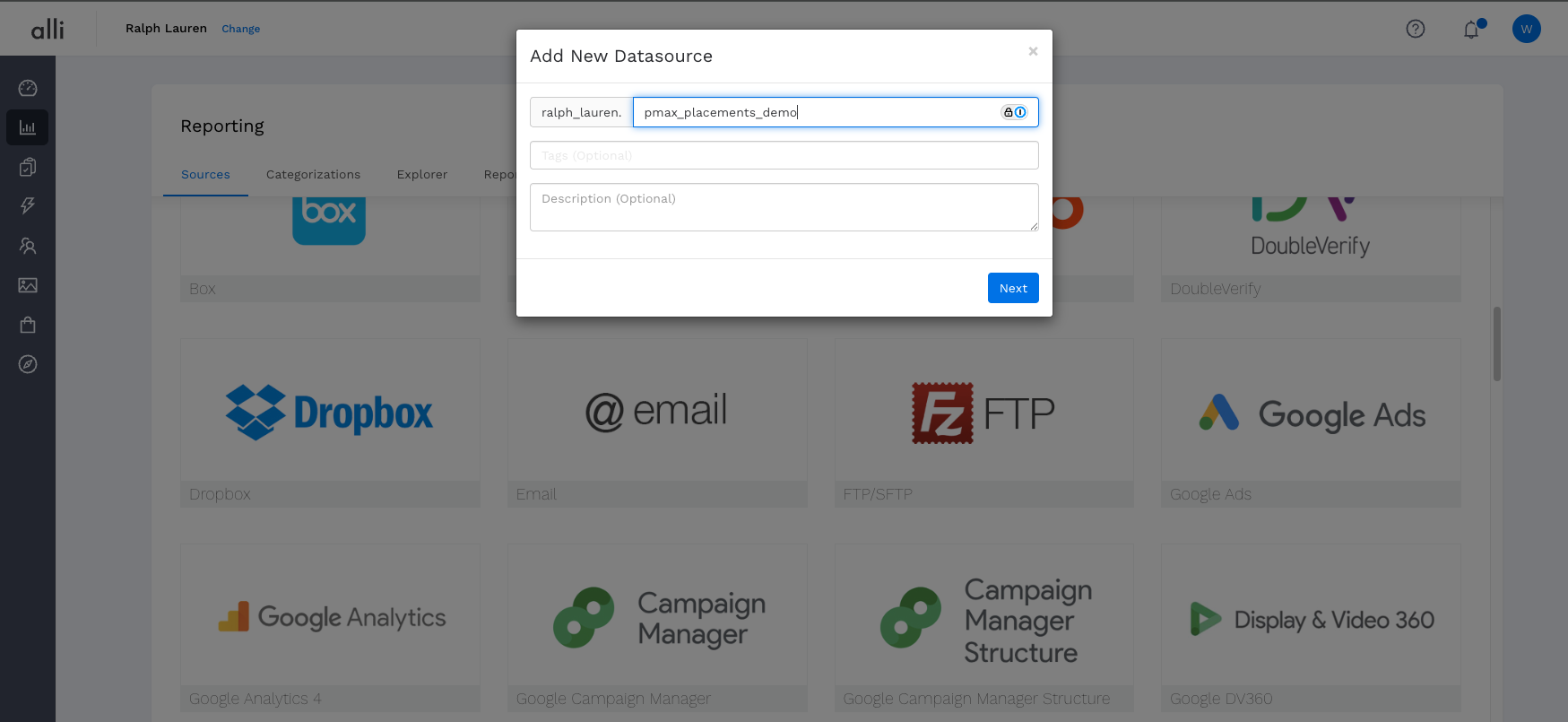
Task: Click the page vertical scrollbar
Action: point(1496,344)
